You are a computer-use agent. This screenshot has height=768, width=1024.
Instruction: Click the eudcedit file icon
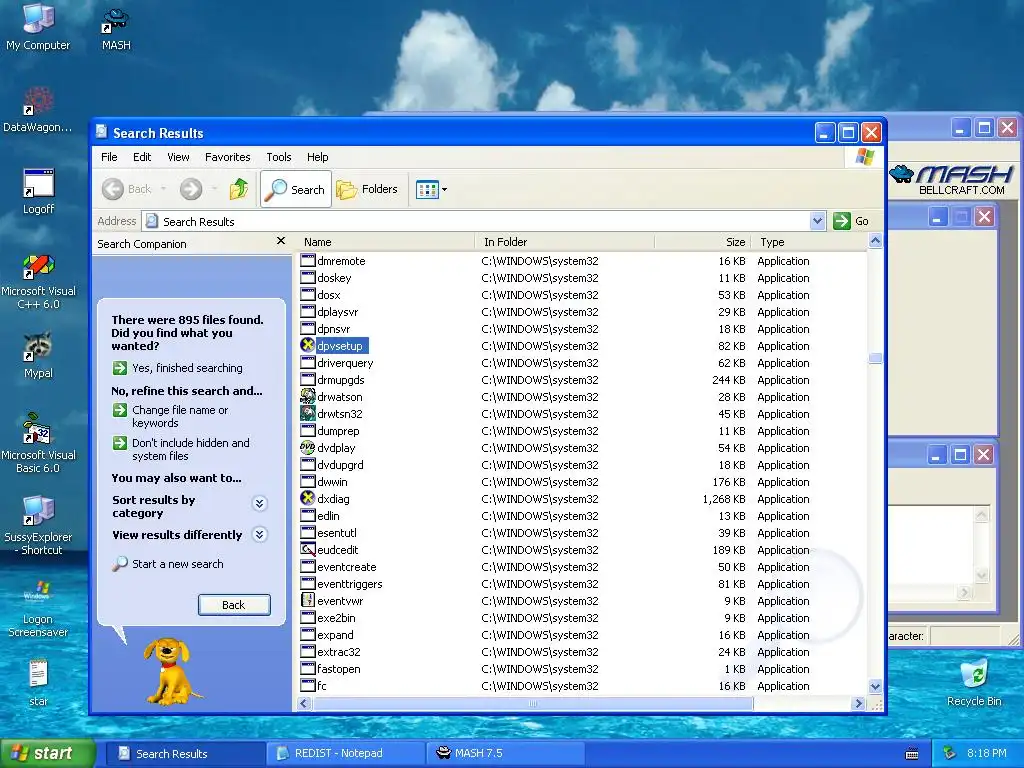click(x=308, y=549)
